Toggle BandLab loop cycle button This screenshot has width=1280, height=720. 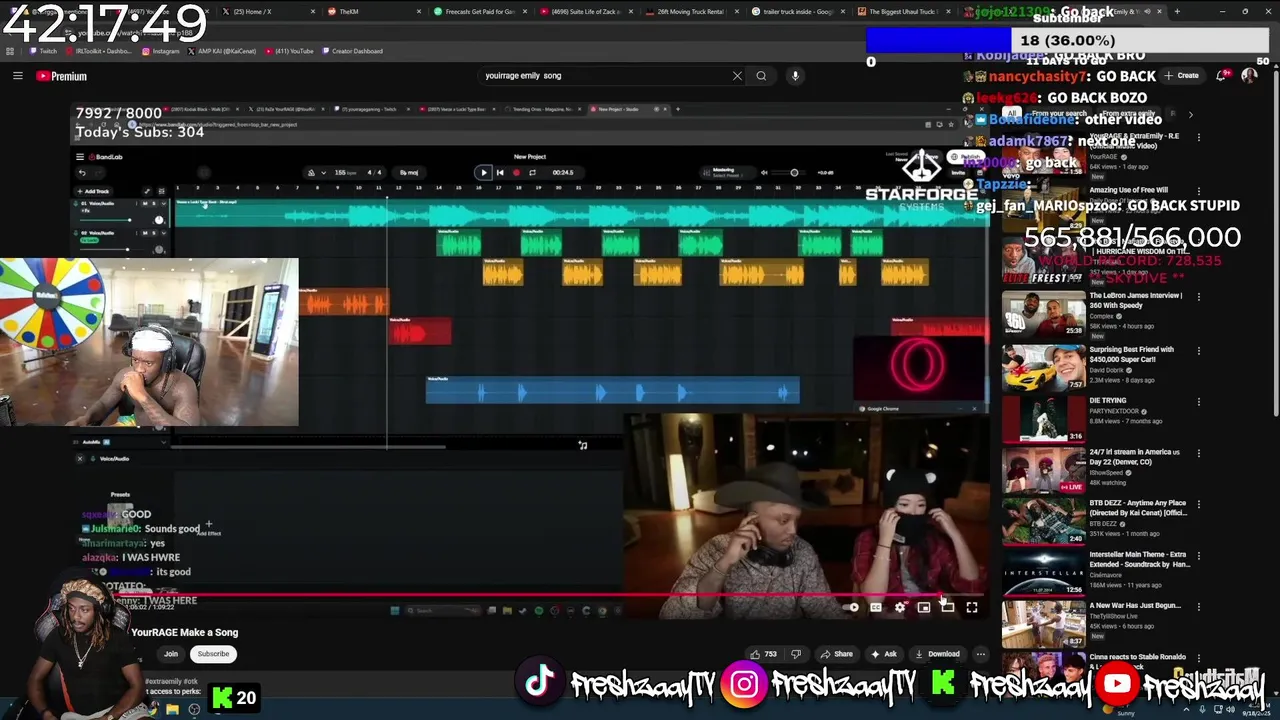532,172
